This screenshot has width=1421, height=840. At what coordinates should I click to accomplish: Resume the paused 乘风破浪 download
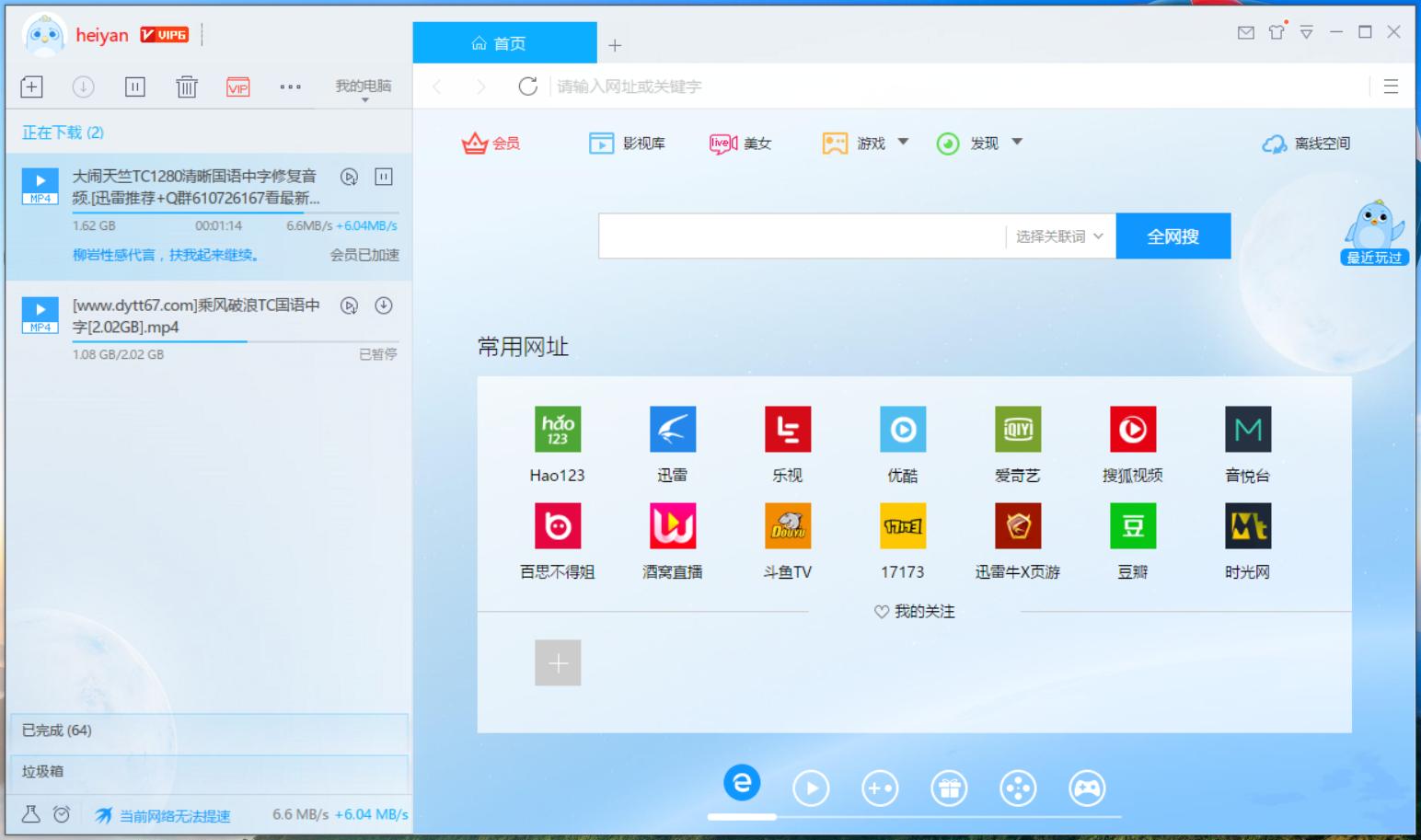coord(383,306)
